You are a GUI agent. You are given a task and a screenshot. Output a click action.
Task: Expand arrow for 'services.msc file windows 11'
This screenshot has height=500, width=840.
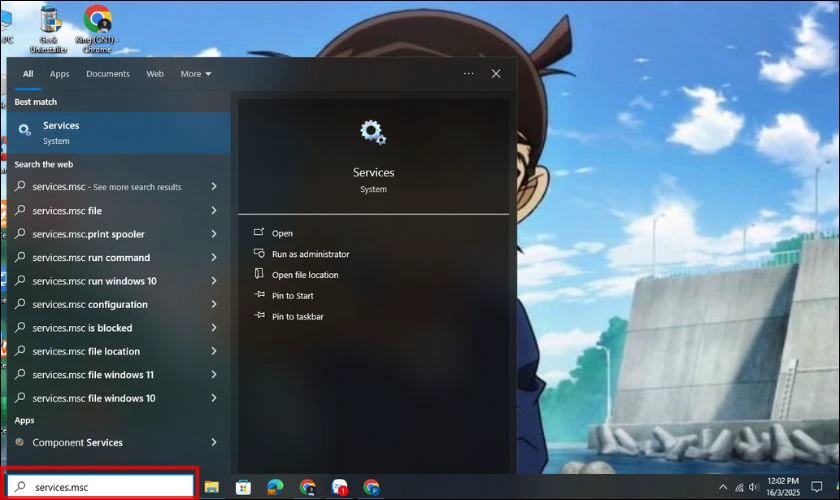214,374
